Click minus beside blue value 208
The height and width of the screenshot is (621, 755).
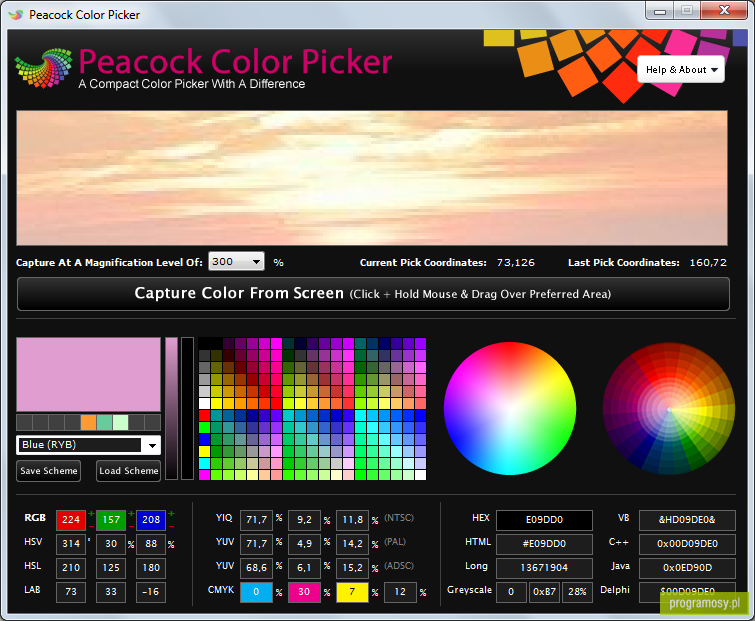point(171,526)
